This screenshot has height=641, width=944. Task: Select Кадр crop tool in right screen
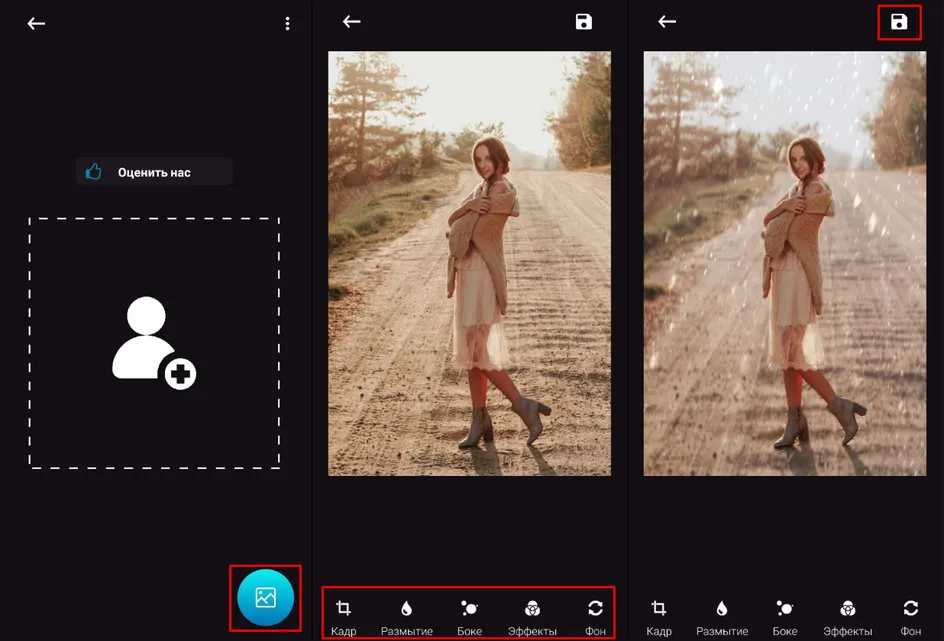click(x=659, y=617)
